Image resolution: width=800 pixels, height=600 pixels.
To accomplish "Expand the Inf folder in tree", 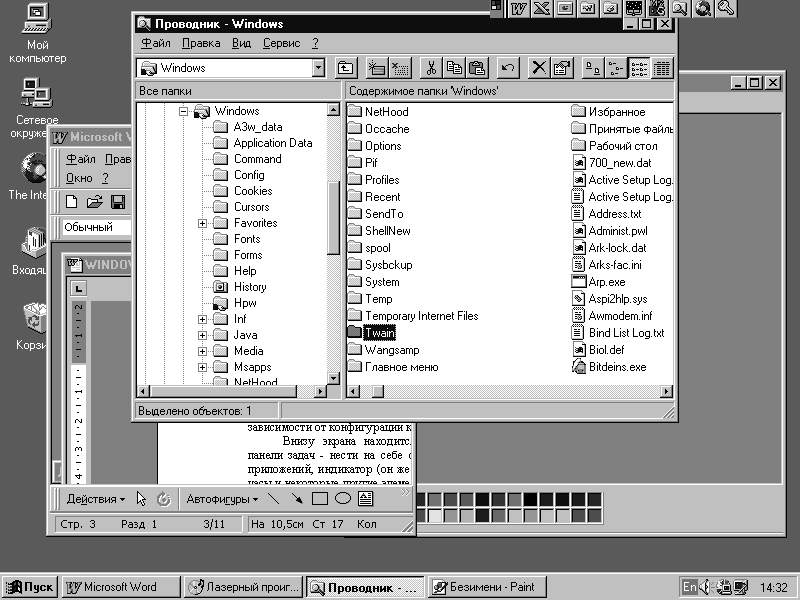I will (203, 319).
